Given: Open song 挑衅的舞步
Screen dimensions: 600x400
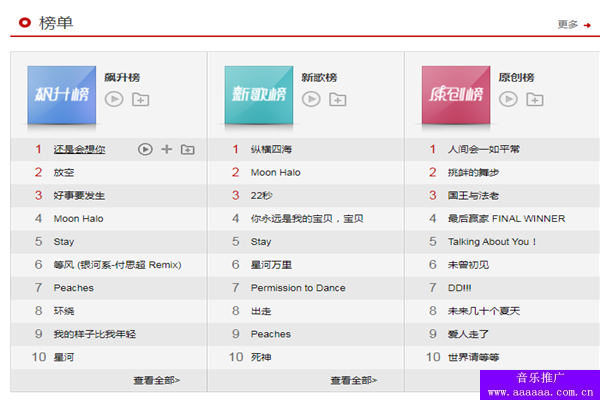Looking at the screenshot, I should pos(473,172).
